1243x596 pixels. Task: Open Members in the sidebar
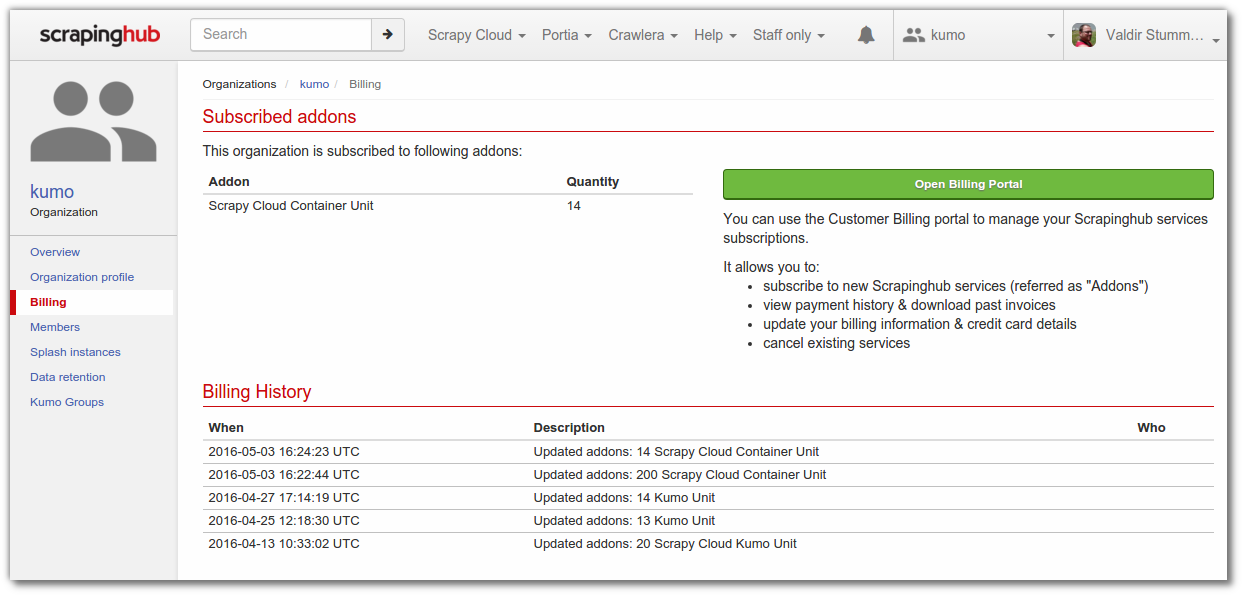55,327
